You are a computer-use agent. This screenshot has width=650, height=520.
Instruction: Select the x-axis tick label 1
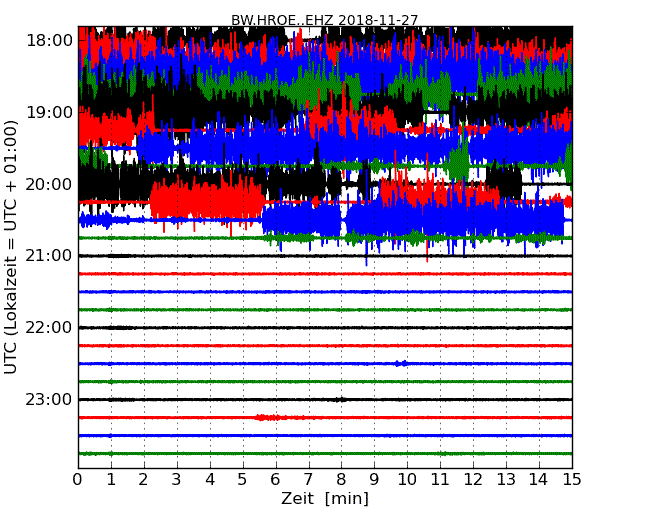pyautogui.click(x=111, y=479)
